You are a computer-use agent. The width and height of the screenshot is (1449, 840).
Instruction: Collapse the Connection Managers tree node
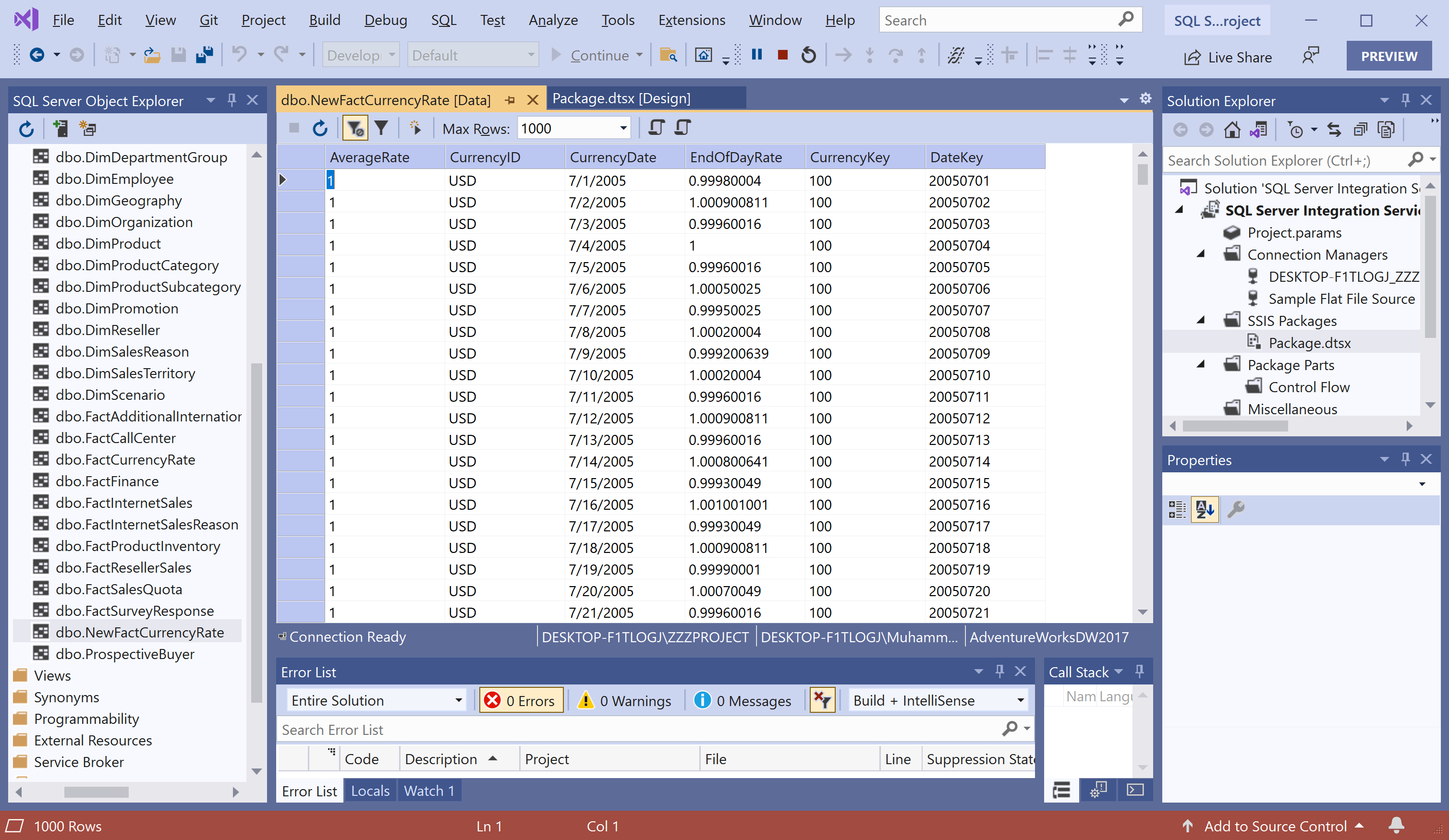[1201, 254]
